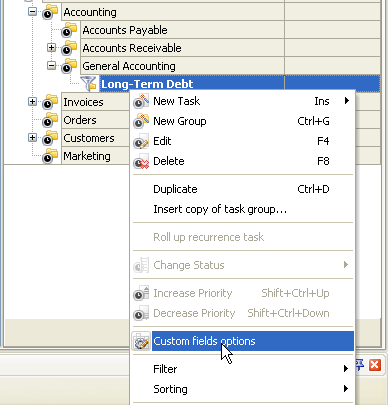Click the Accounts Payable folder icon
This screenshot has height=405, width=388.
(x=69, y=30)
